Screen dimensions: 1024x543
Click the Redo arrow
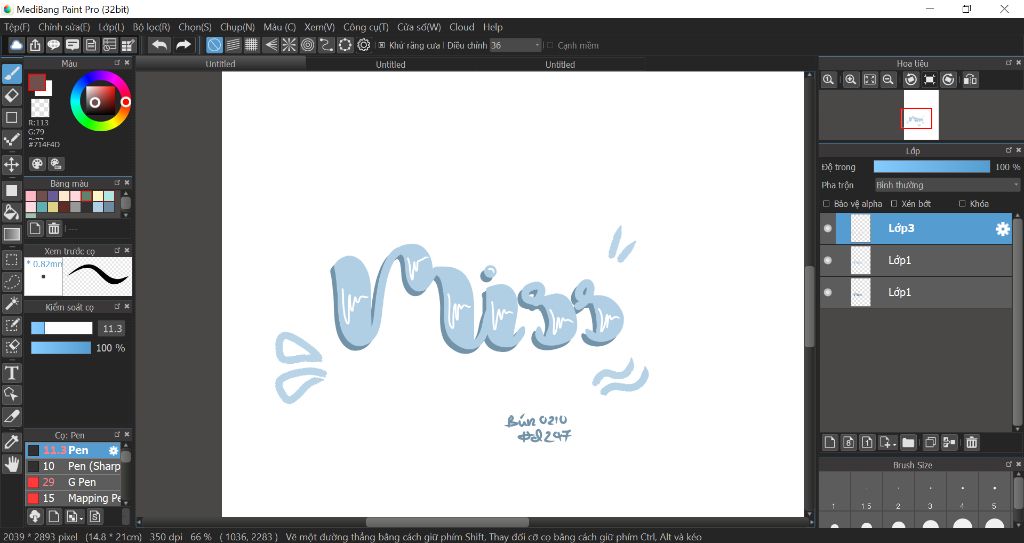coord(184,45)
